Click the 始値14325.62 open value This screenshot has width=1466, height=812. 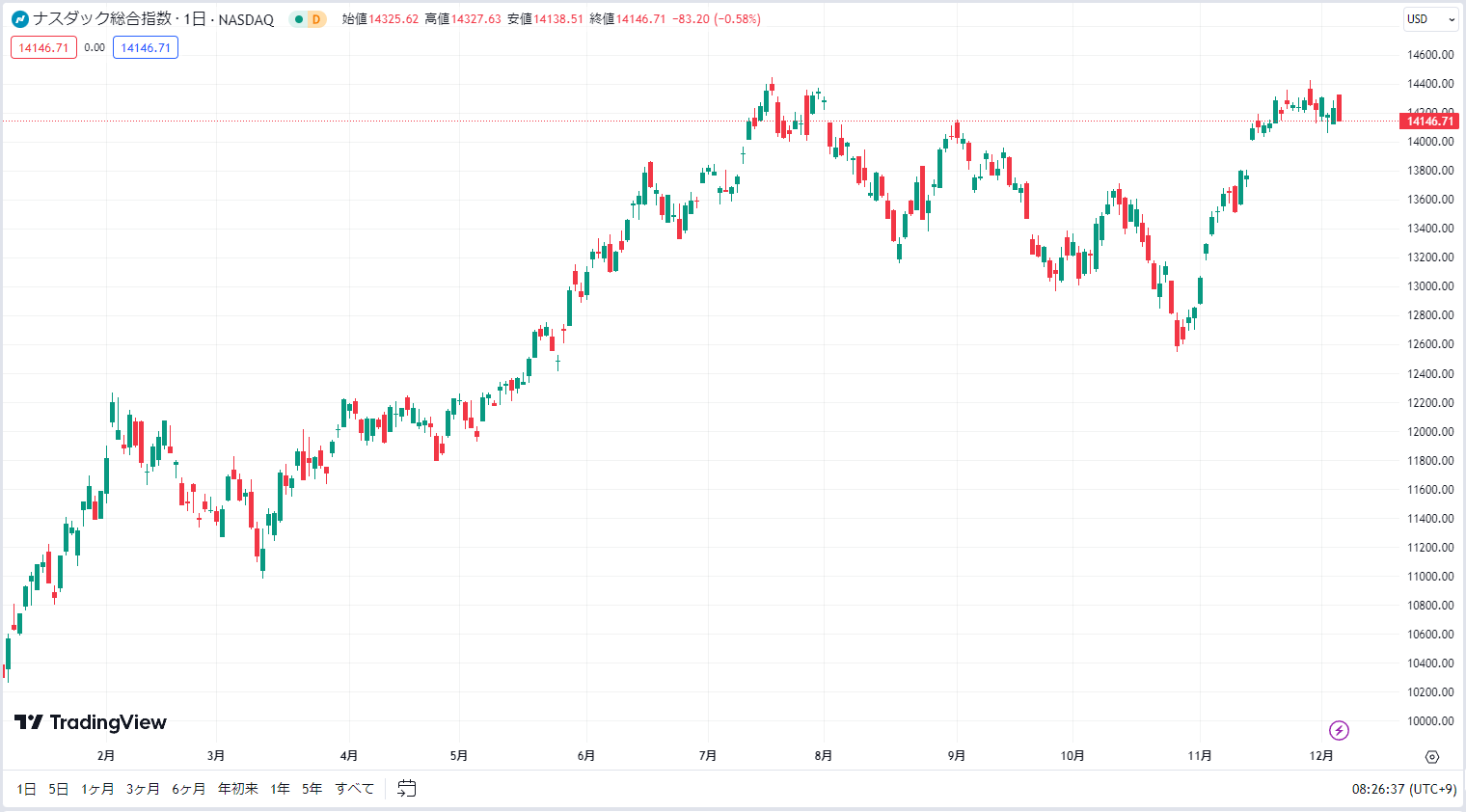point(381,19)
